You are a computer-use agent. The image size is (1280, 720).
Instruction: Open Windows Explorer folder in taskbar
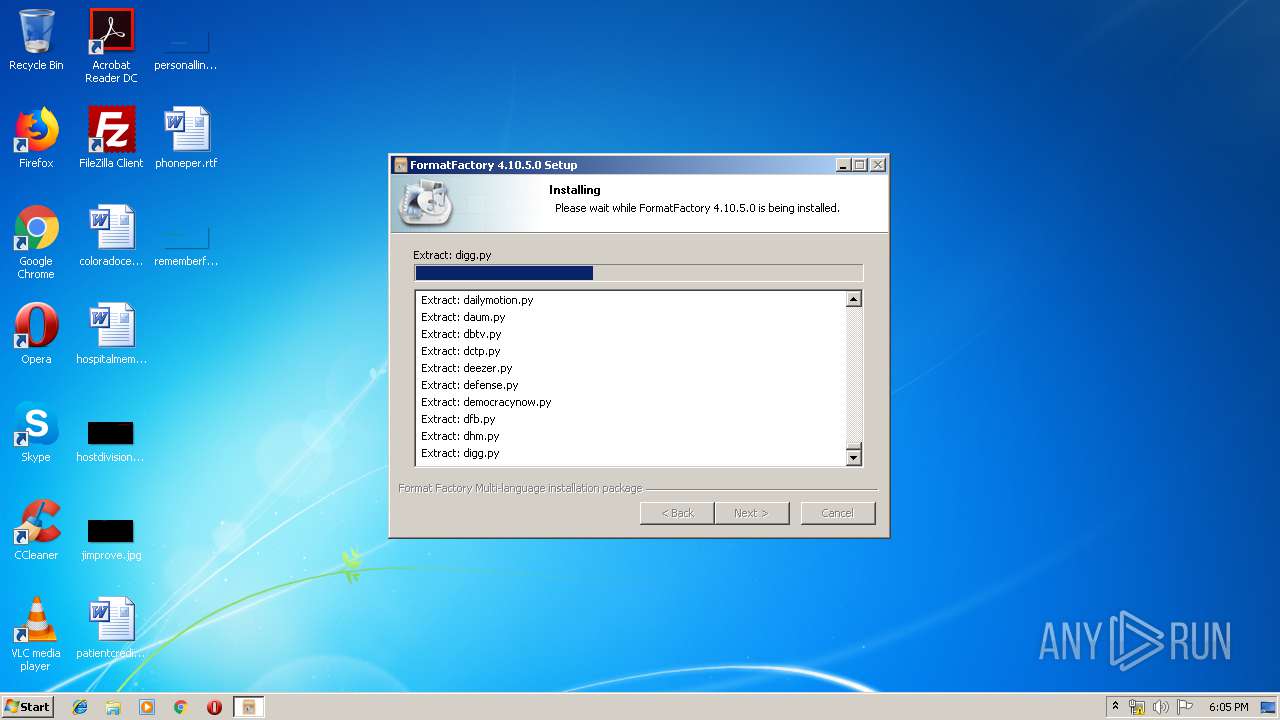(x=113, y=707)
